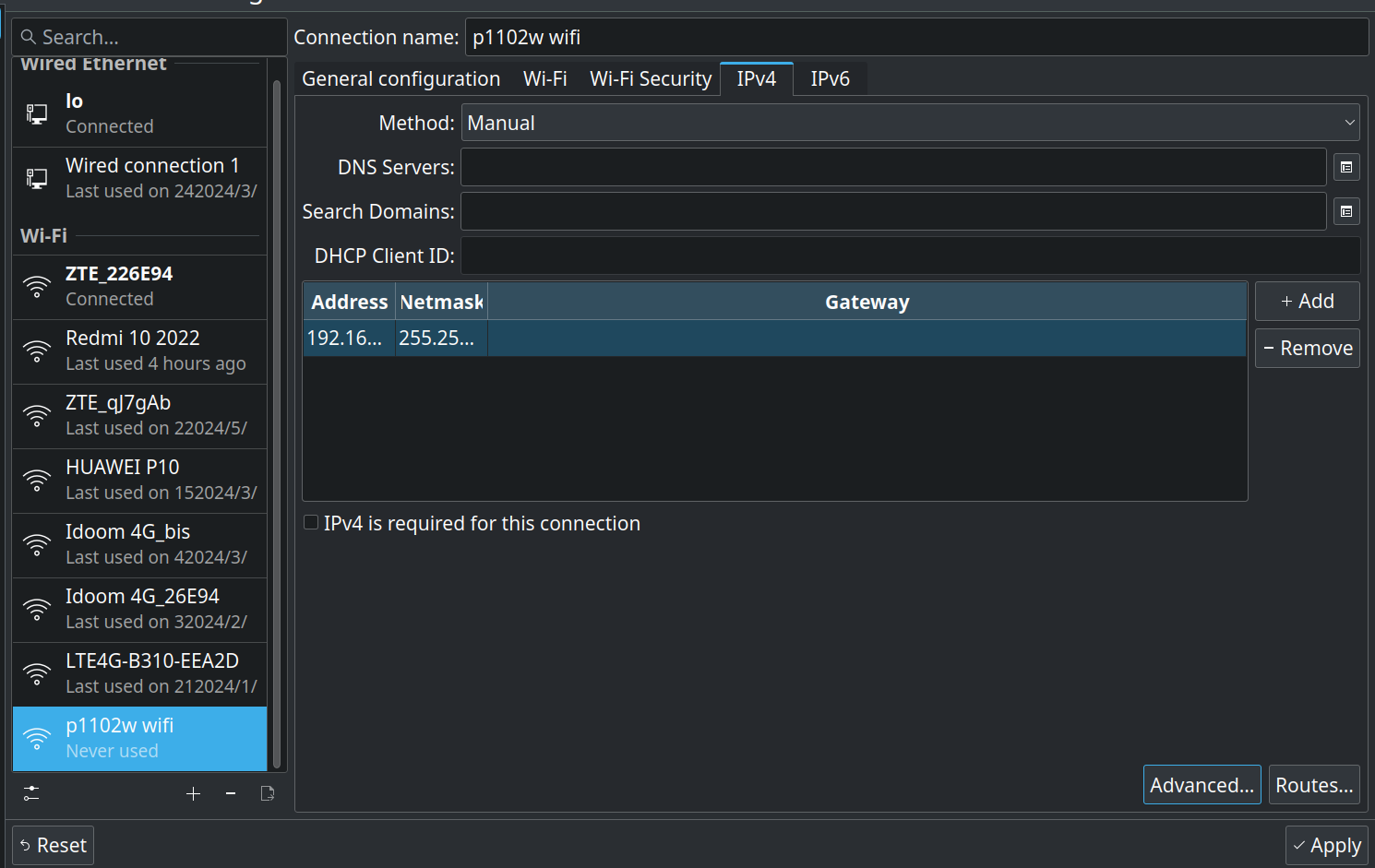Image resolution: width=1375 pixels, height=868 pixels.
Task: Select the 255.25... netmask cell
Action: point(441,338)
